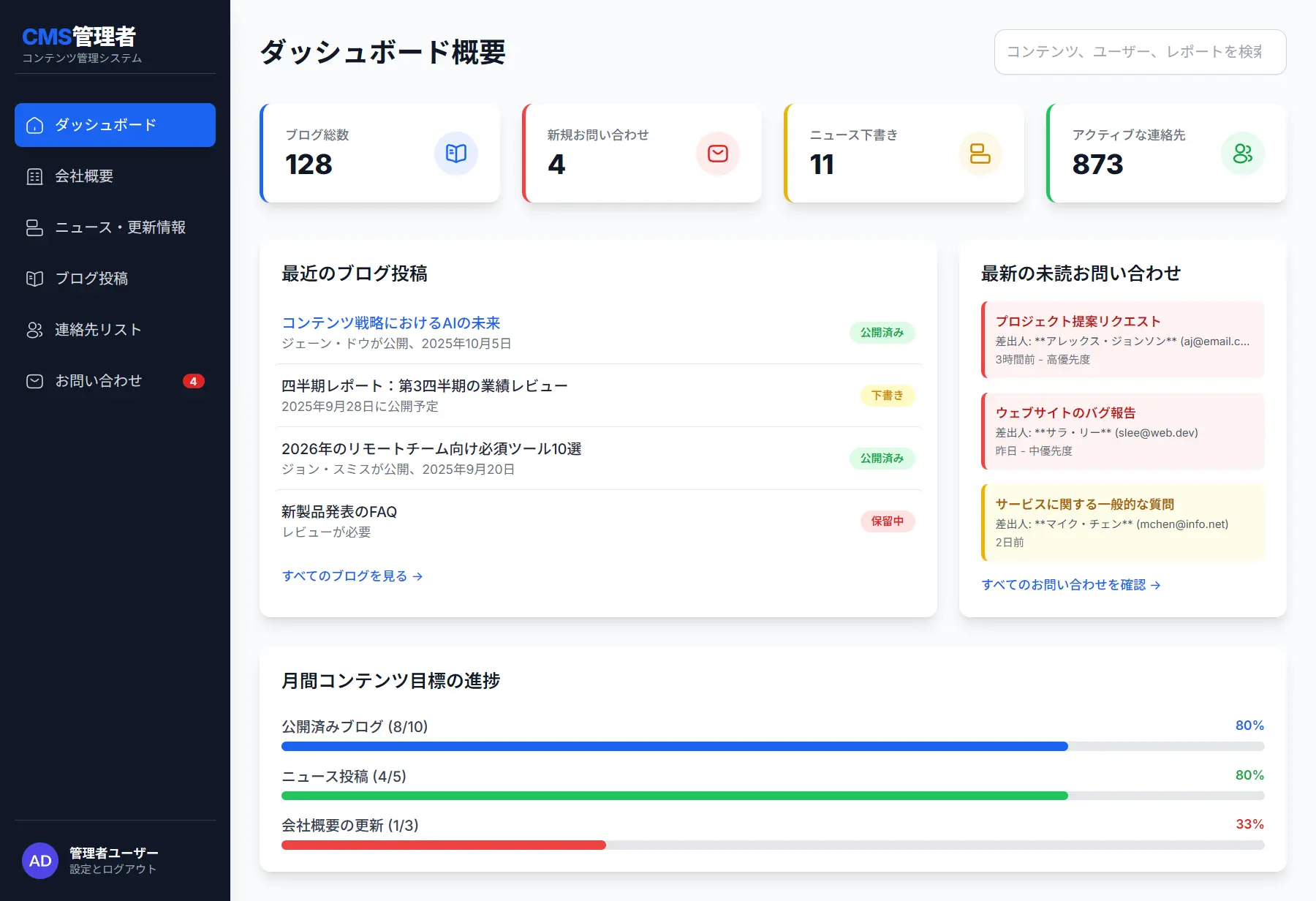Click the news drafts stack icon

[x=980, y=154]
